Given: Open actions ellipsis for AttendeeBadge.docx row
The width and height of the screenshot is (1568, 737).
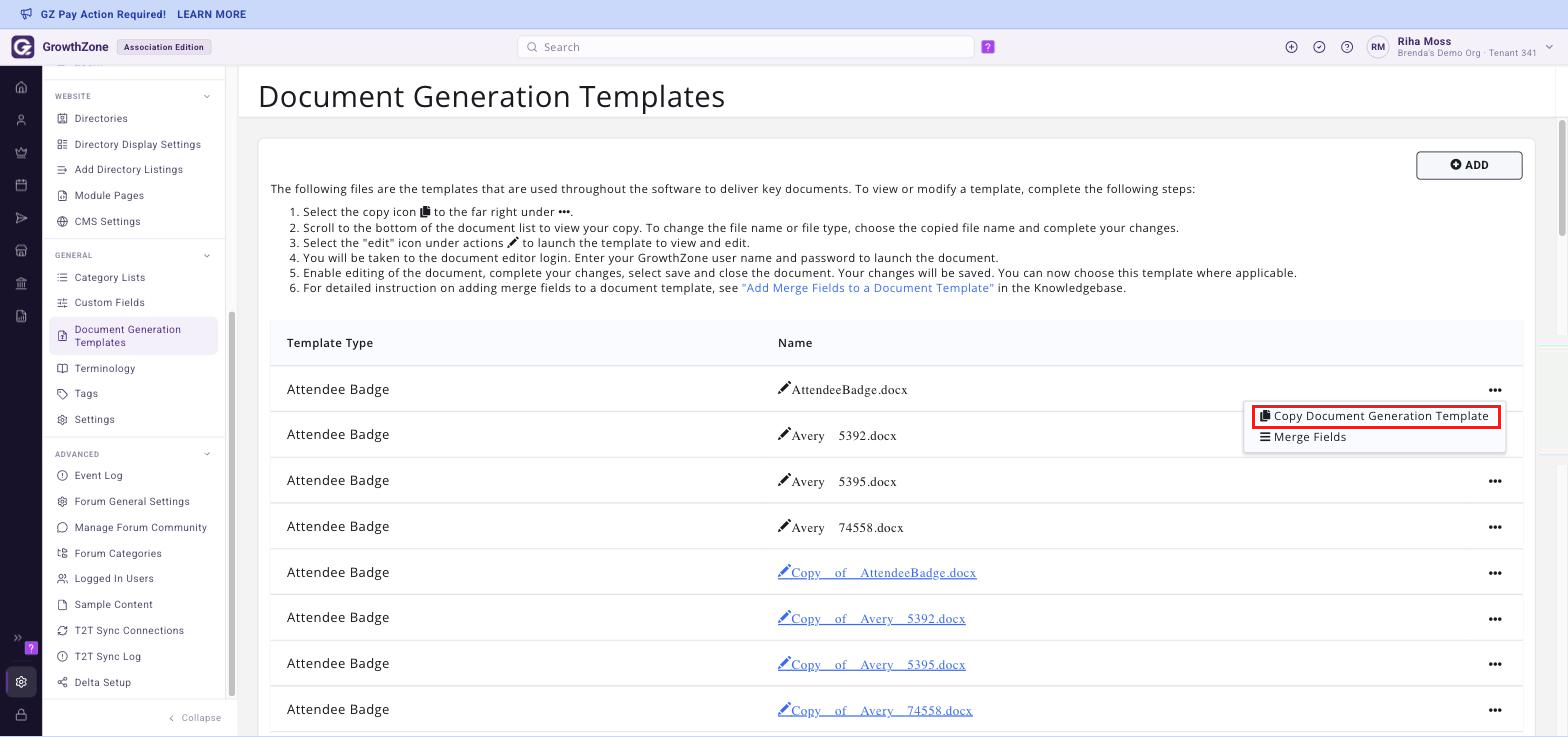Looking at the screenshot, I should (1495, 390).
